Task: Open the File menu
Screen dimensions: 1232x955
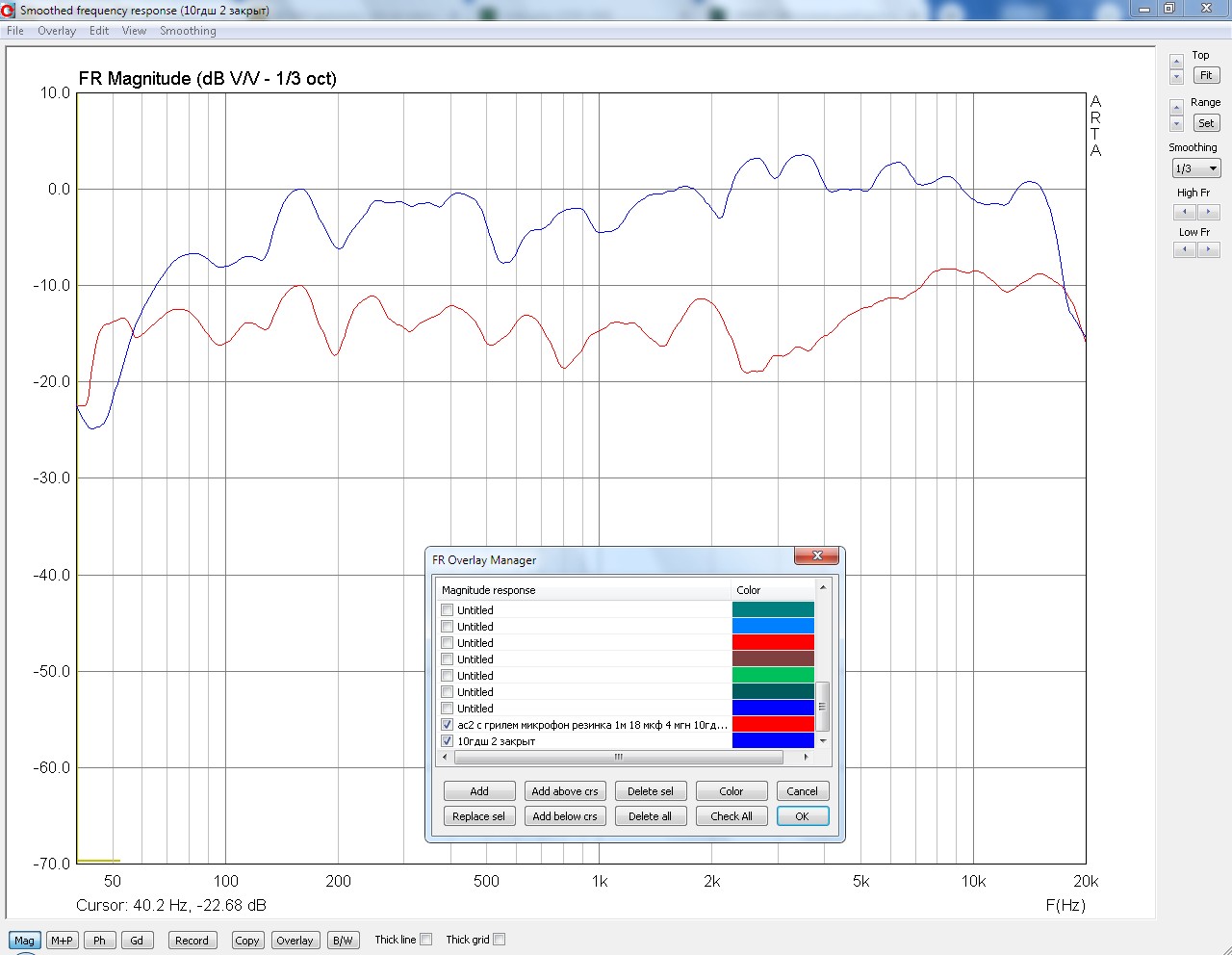Action: tap(15, 31)
